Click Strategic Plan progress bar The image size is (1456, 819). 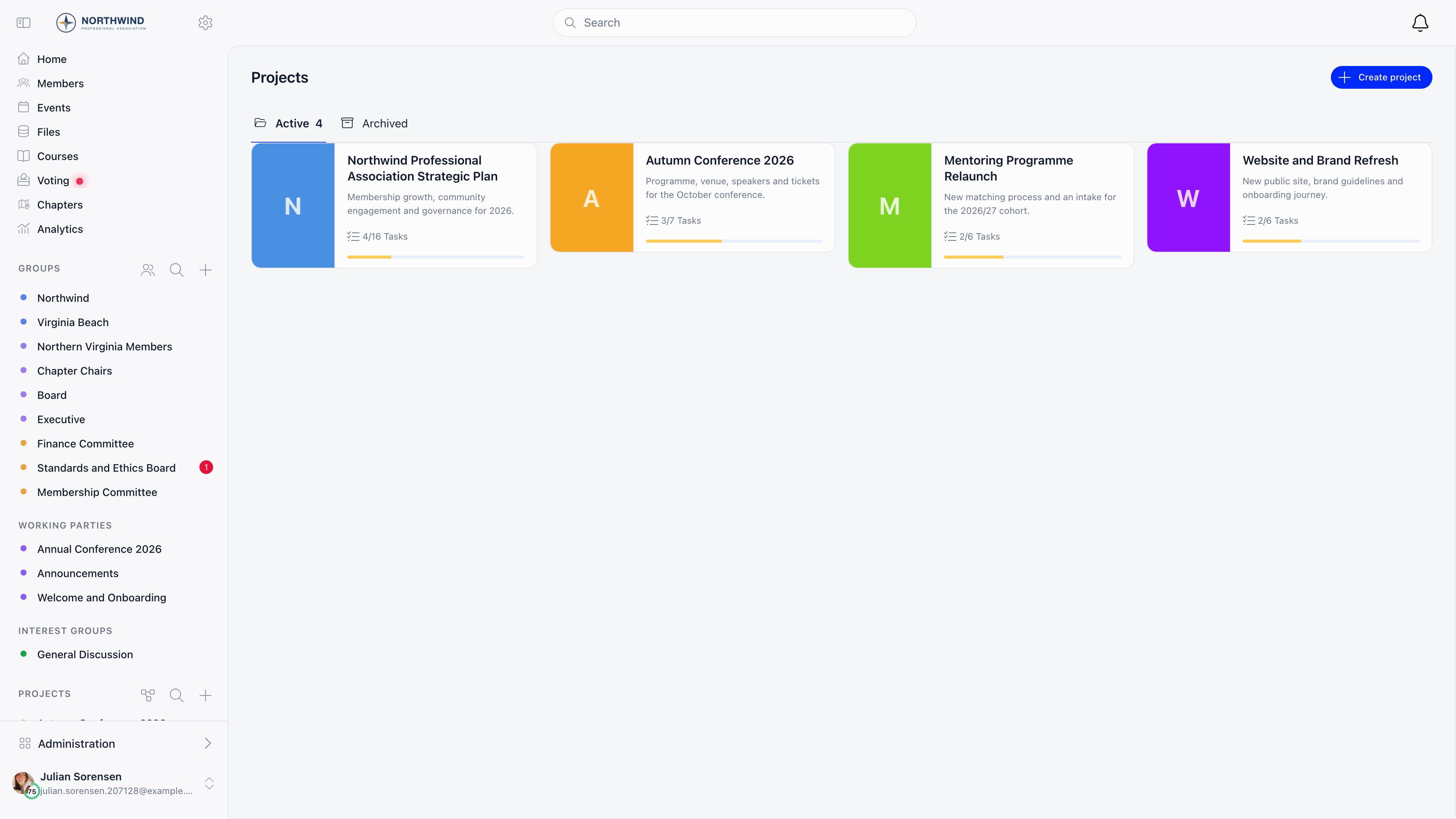click(x=436, y=257)
